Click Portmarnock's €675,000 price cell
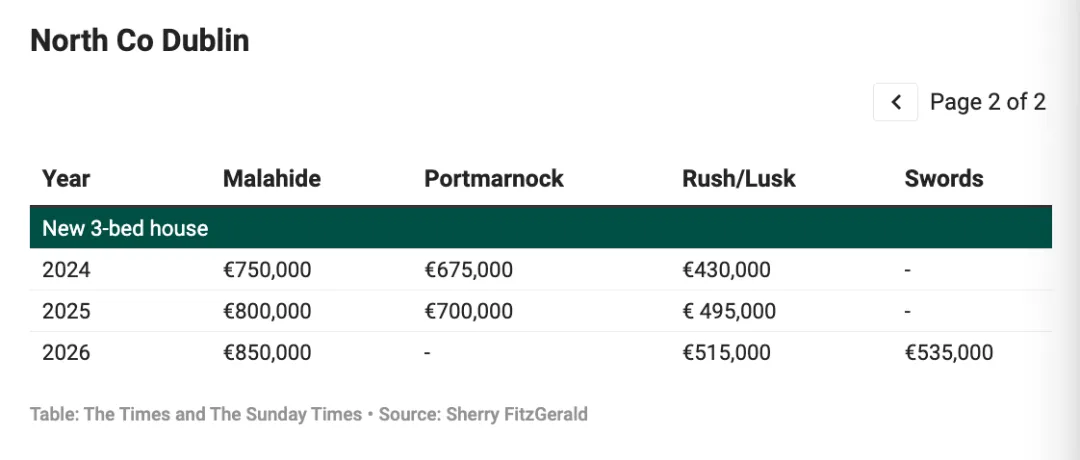Viewport: 1080px width, 460px height. pyautogui.click(x=468, y=270)
